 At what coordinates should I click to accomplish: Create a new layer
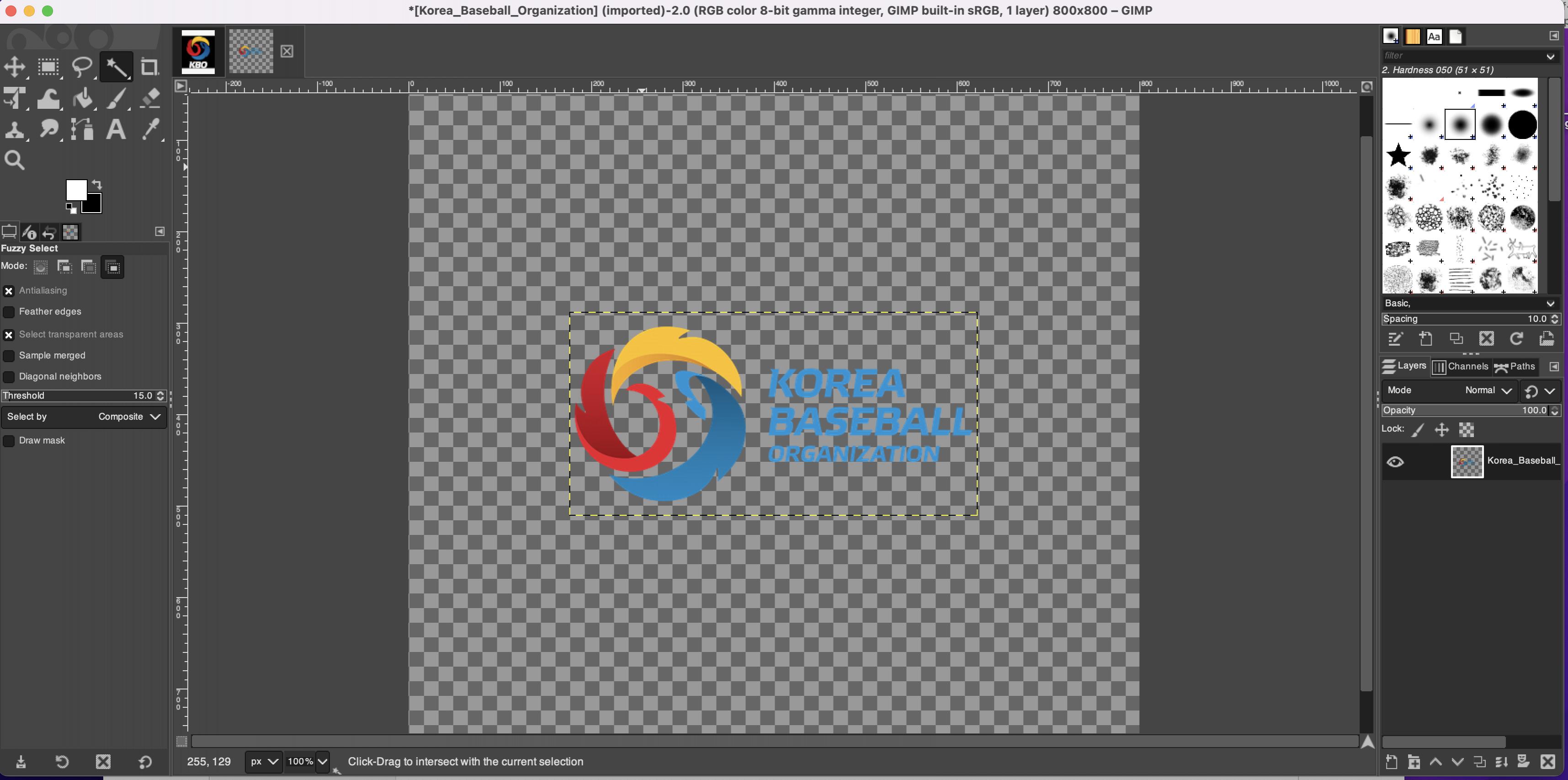(1392, 762)
